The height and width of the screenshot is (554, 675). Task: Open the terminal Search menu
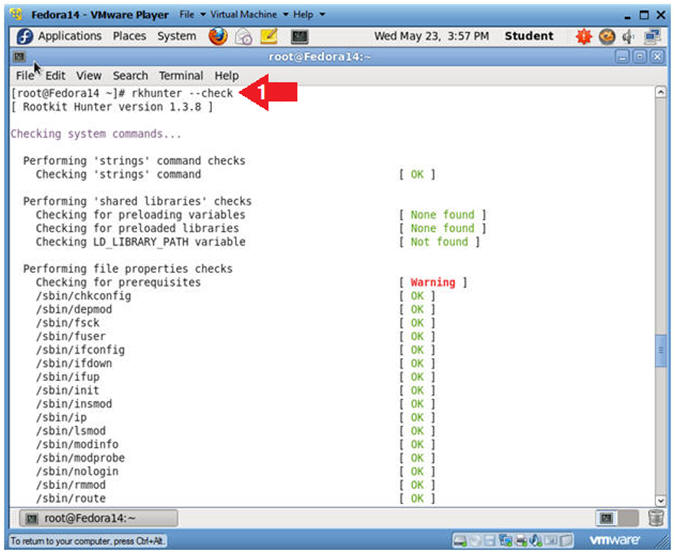(x=130, y=76)
